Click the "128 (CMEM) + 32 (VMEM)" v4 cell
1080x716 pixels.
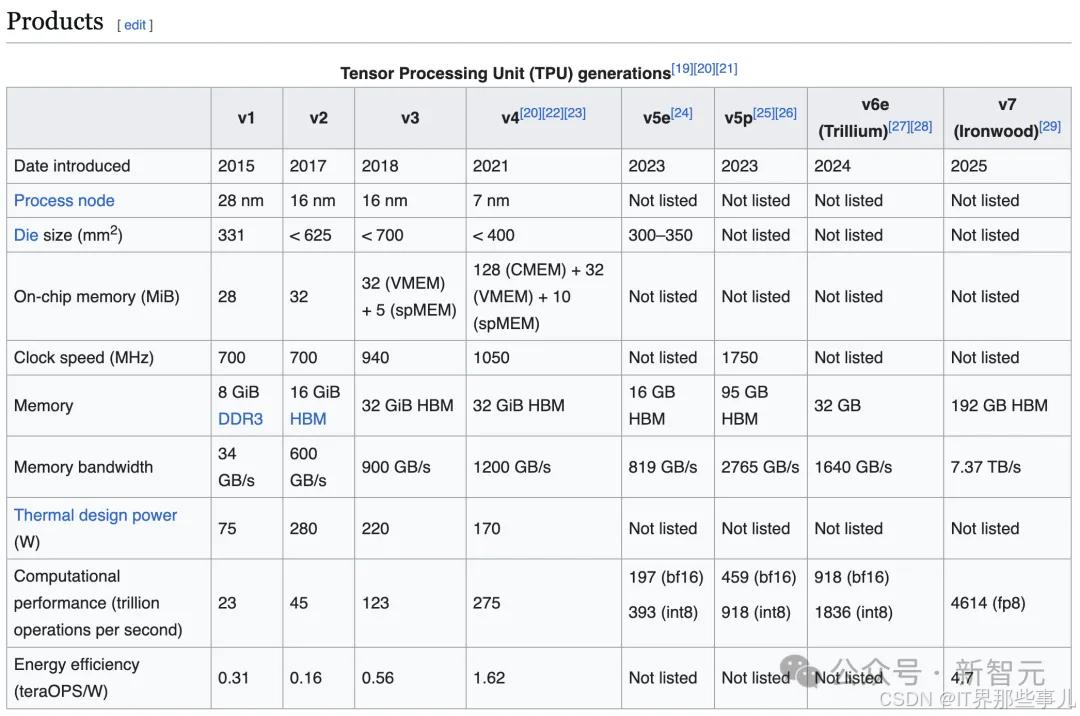[x=543, y=296]
